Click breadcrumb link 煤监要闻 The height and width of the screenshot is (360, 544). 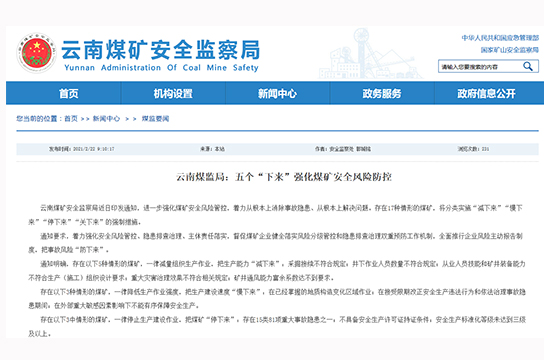click(x=155, y=119)
